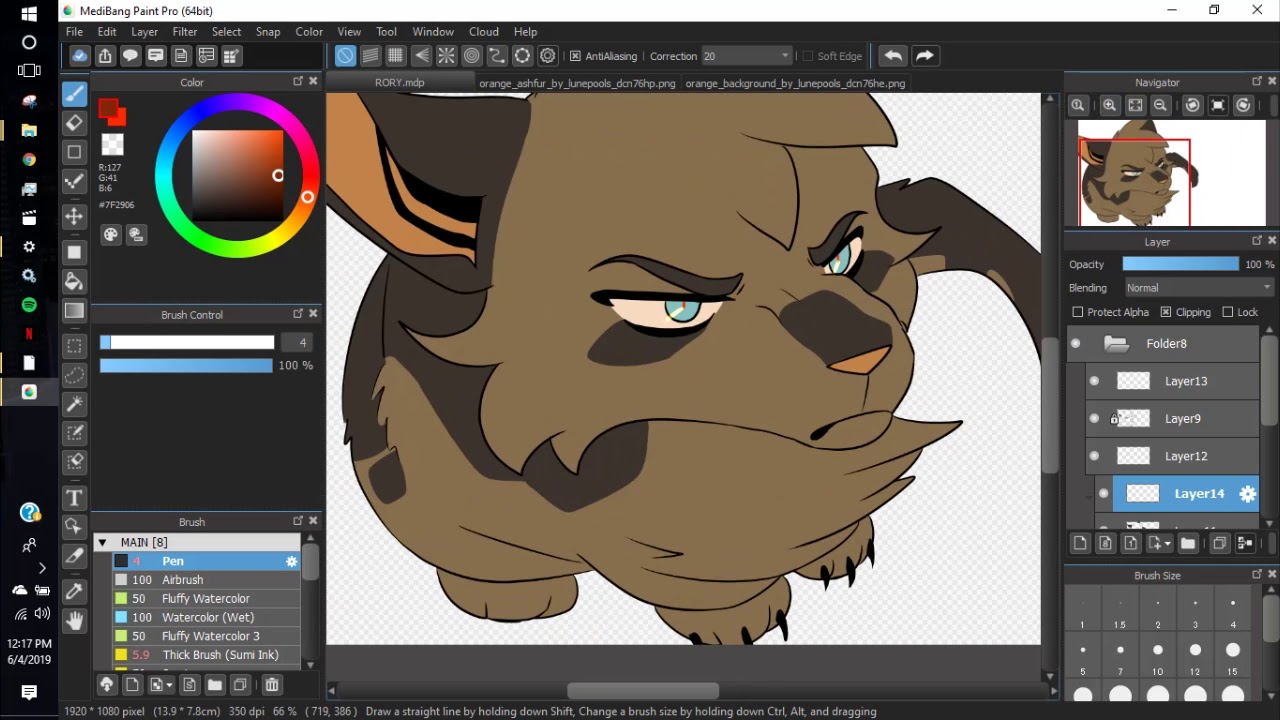Image resolution: width=1280 pixels, height=720 pixels.
Task: Open the Snap menu
Action: point(268,31)
